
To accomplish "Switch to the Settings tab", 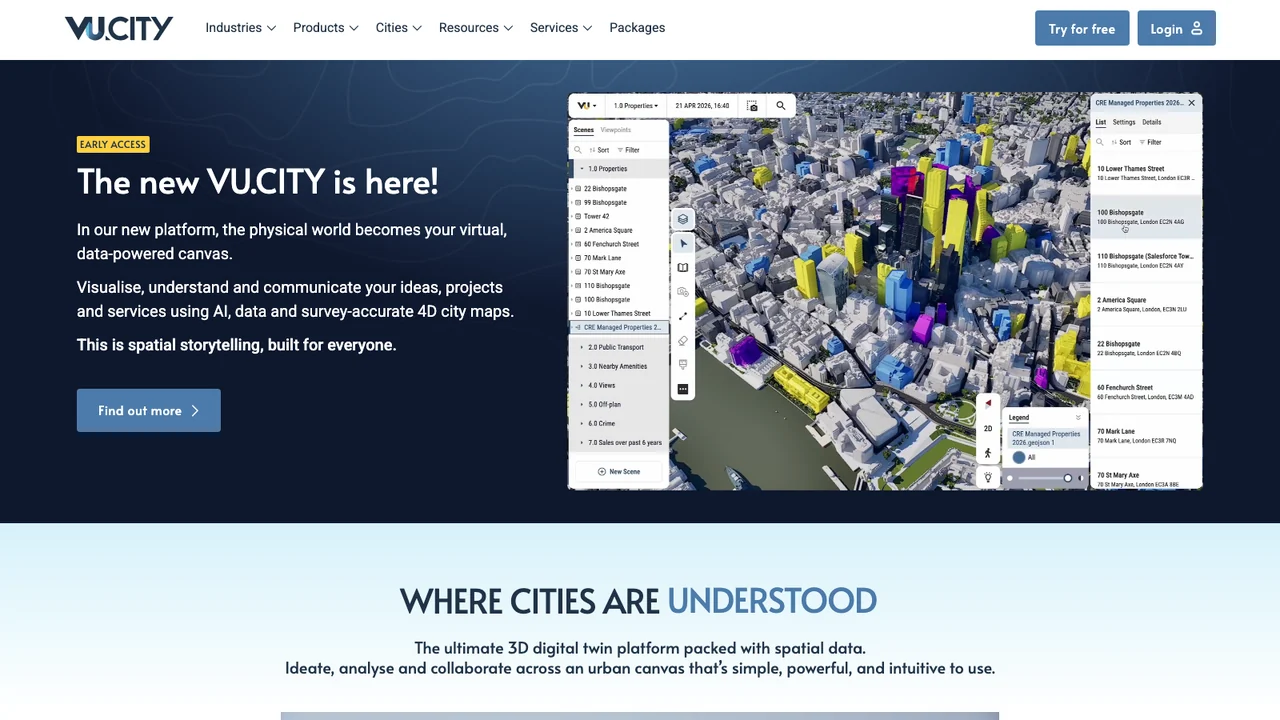I will [1124, 122].
